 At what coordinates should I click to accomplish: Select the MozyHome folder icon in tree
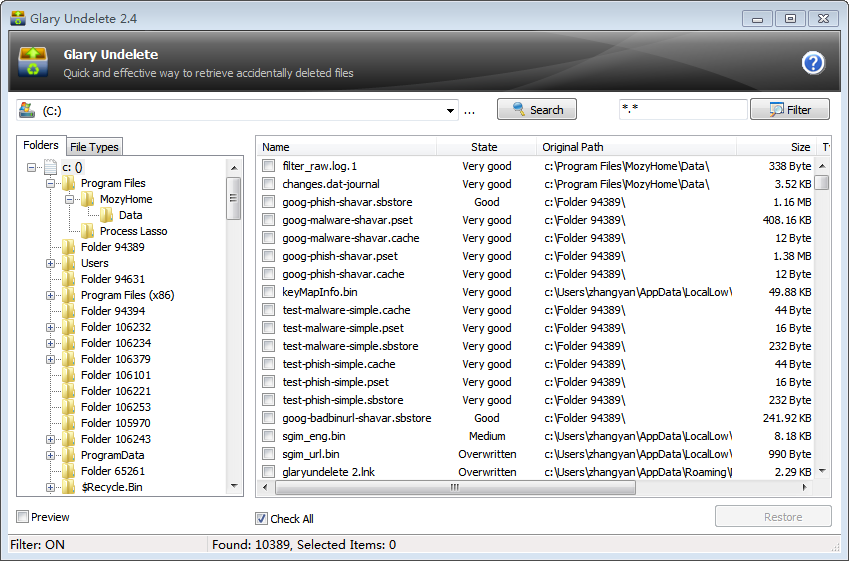click(x=88, y=199)
